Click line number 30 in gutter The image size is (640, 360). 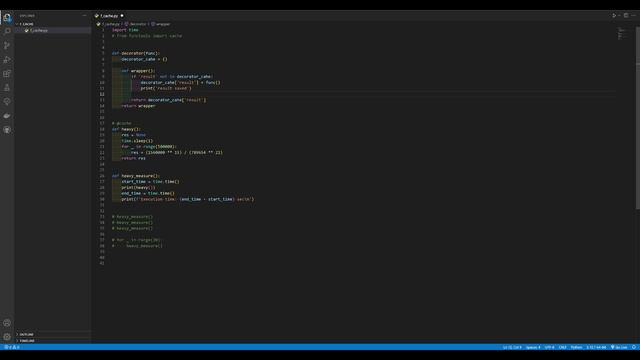(102, 199)
